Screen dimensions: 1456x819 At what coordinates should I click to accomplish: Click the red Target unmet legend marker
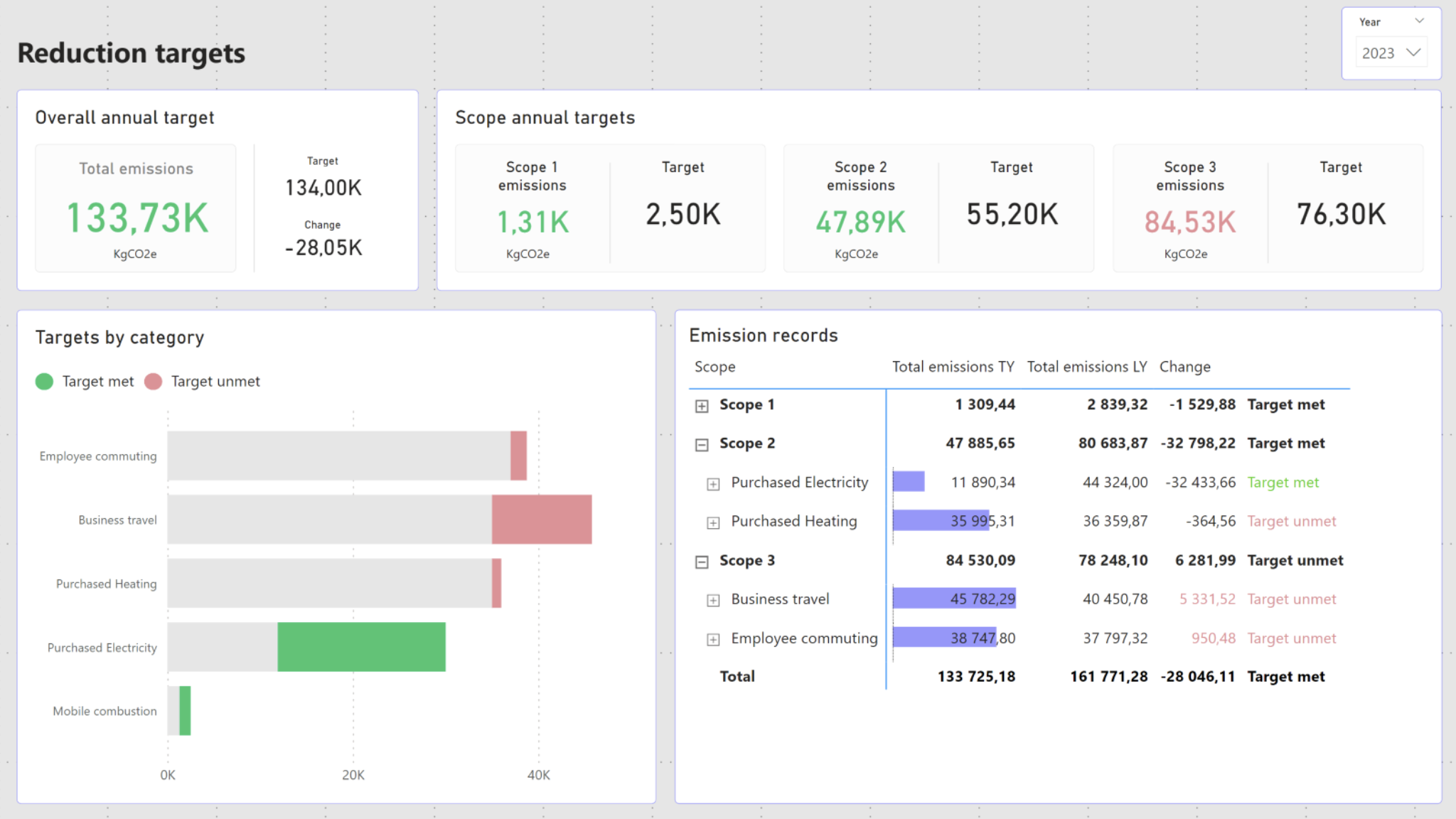(x=153, y=382)
